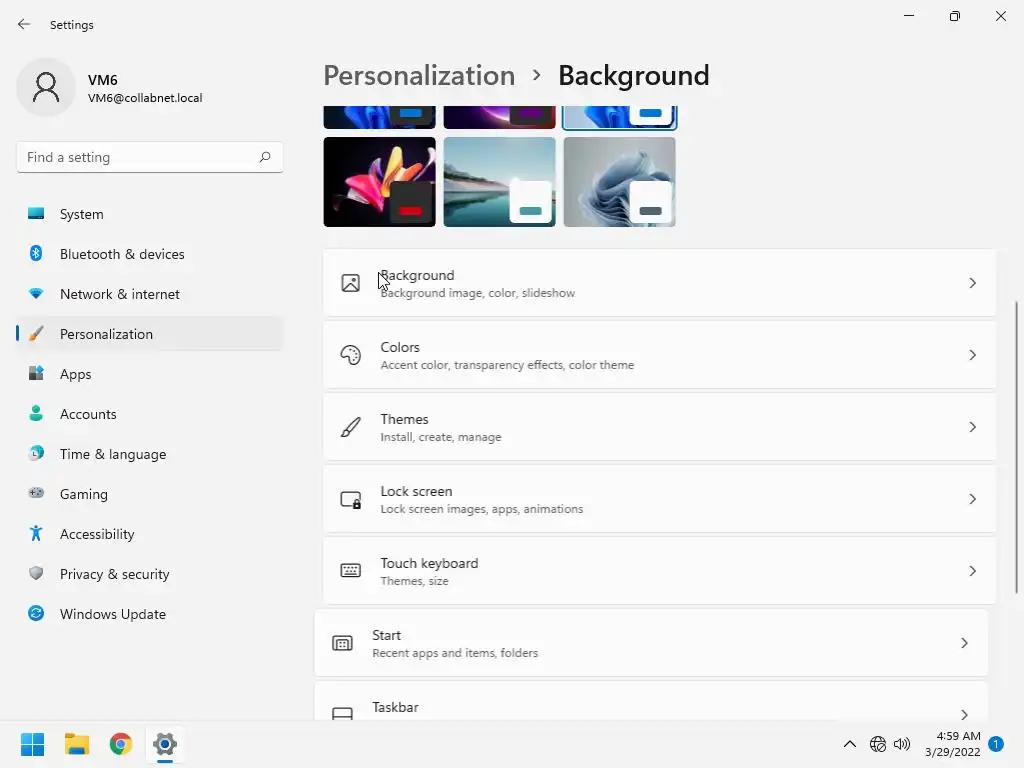Expand Lock screen row chevron
1024x768 pixels.
(972, 499)
